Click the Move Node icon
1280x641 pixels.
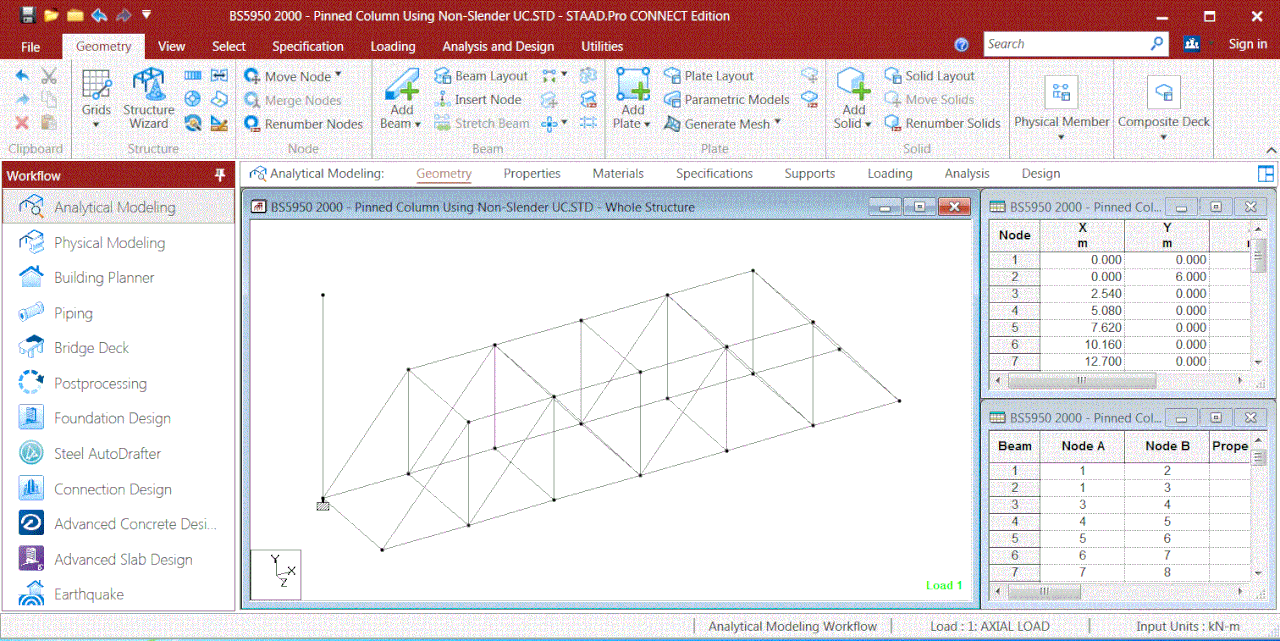(x=253, y=76)
